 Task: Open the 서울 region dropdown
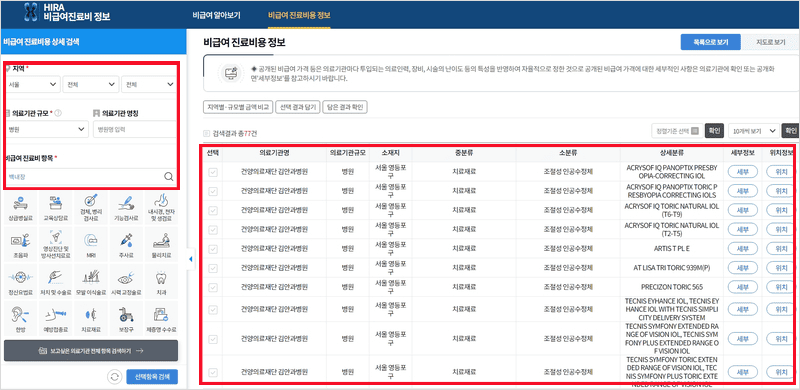[x=32, y=84]
